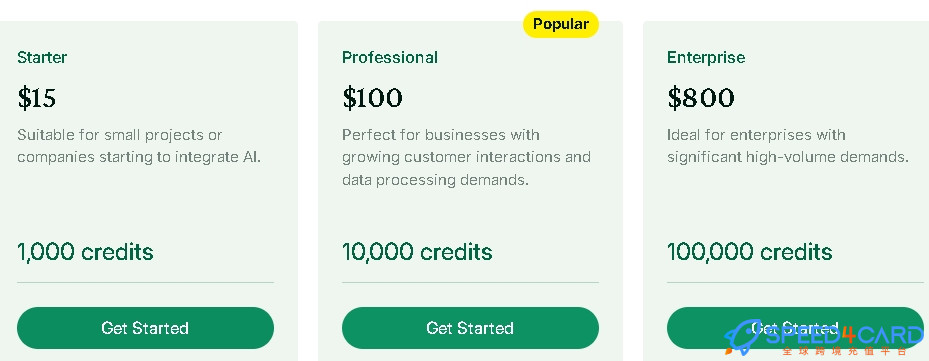Click the $100 price text

point(372,98)
